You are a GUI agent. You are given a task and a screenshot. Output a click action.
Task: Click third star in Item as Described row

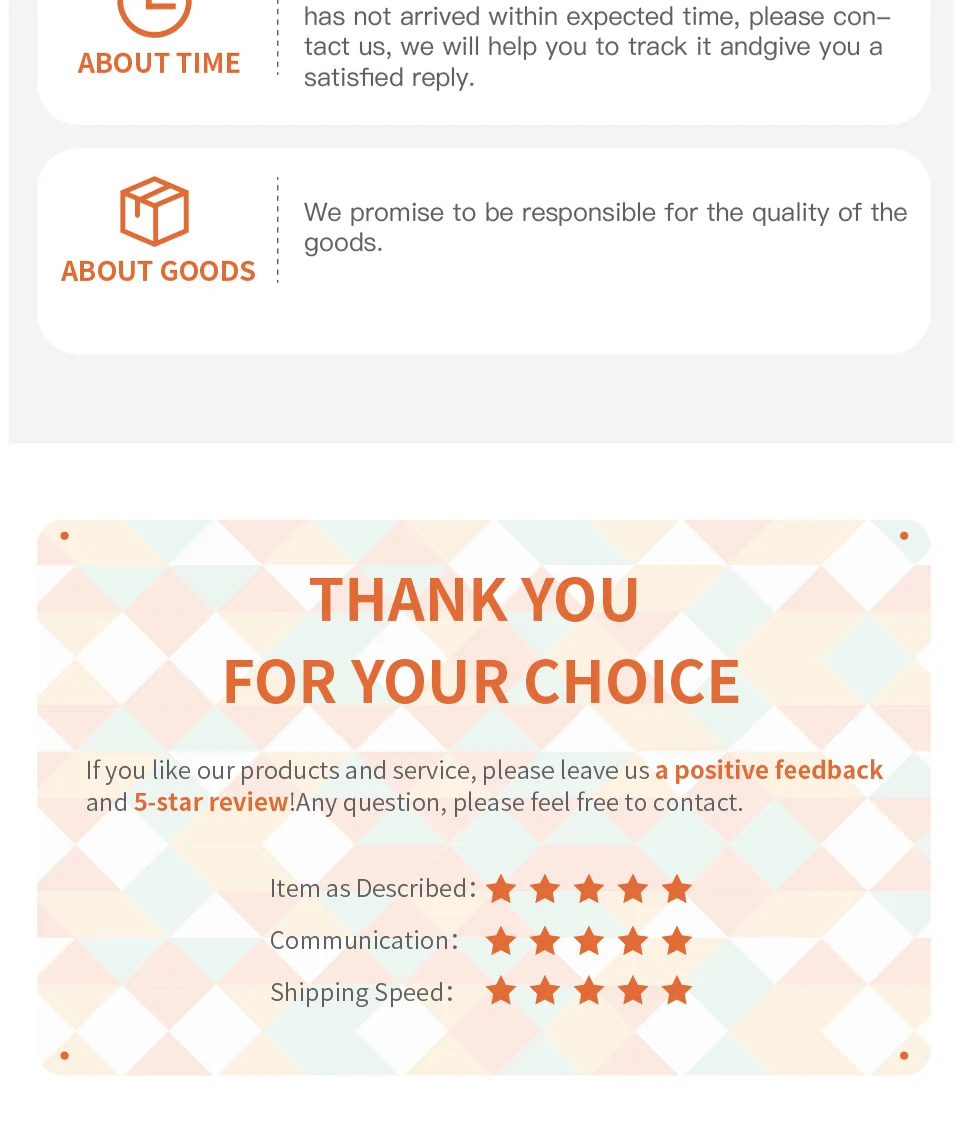(x=589, y=888)
